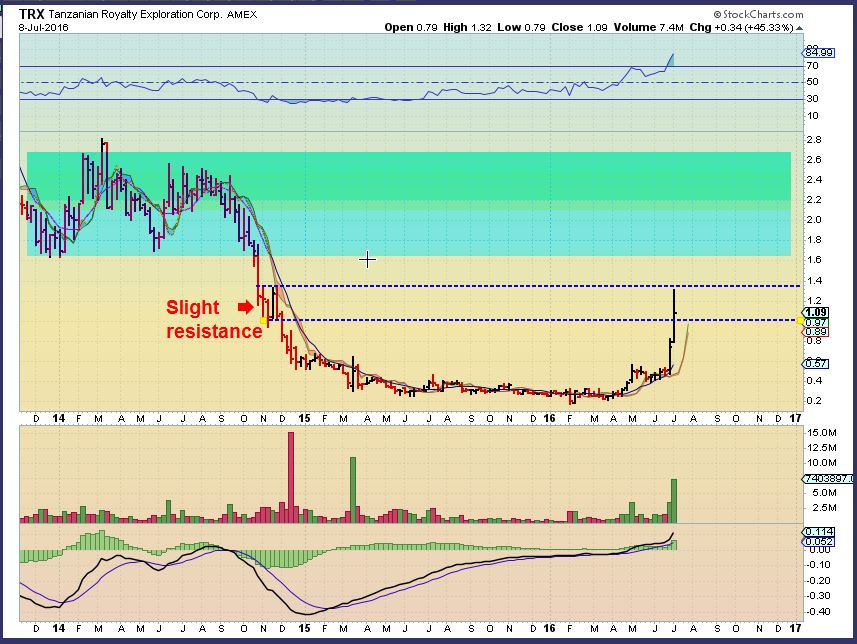Image resolution: width=857 pixels, height=644 pixels.
Task: Click the latest green volume bar, July 2016
Action: [674, 501]
